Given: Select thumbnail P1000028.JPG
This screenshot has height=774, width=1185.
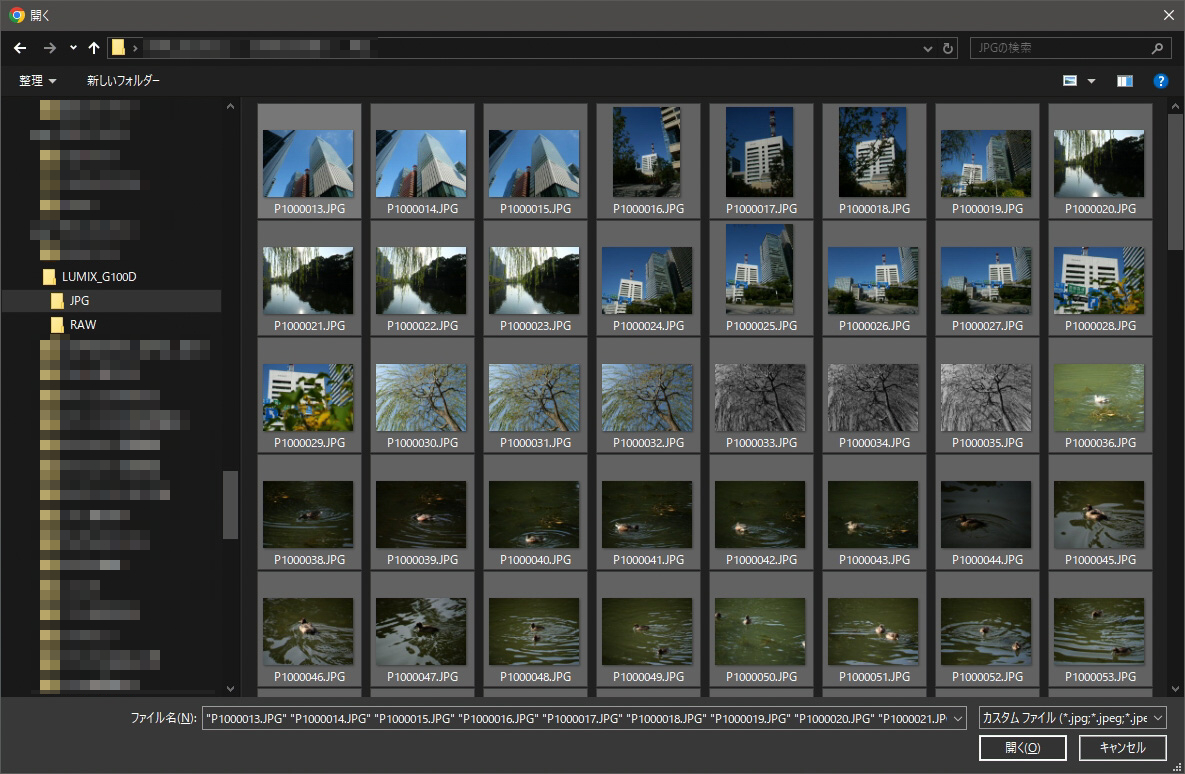Looking at the screenshot, I should tap(1100, 278).
